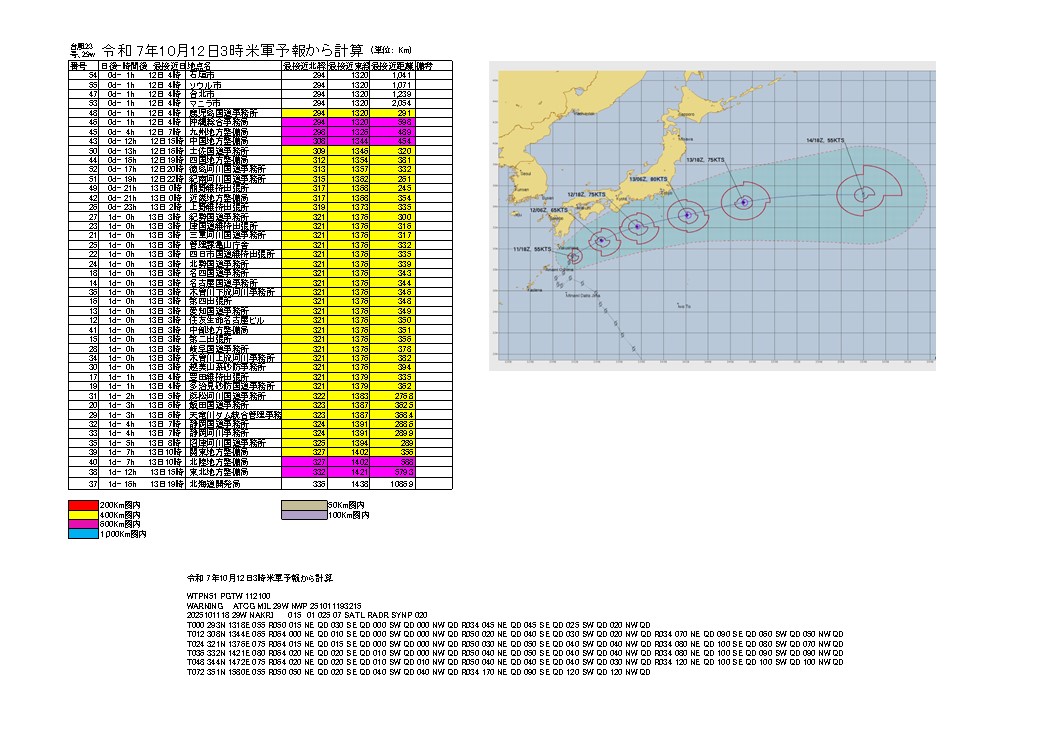Image resolution: width=1041 pixels, height=730 pixels.
Task: Click the typhoon symbol at the 13/18Z position
Action: tap(743, 202)
